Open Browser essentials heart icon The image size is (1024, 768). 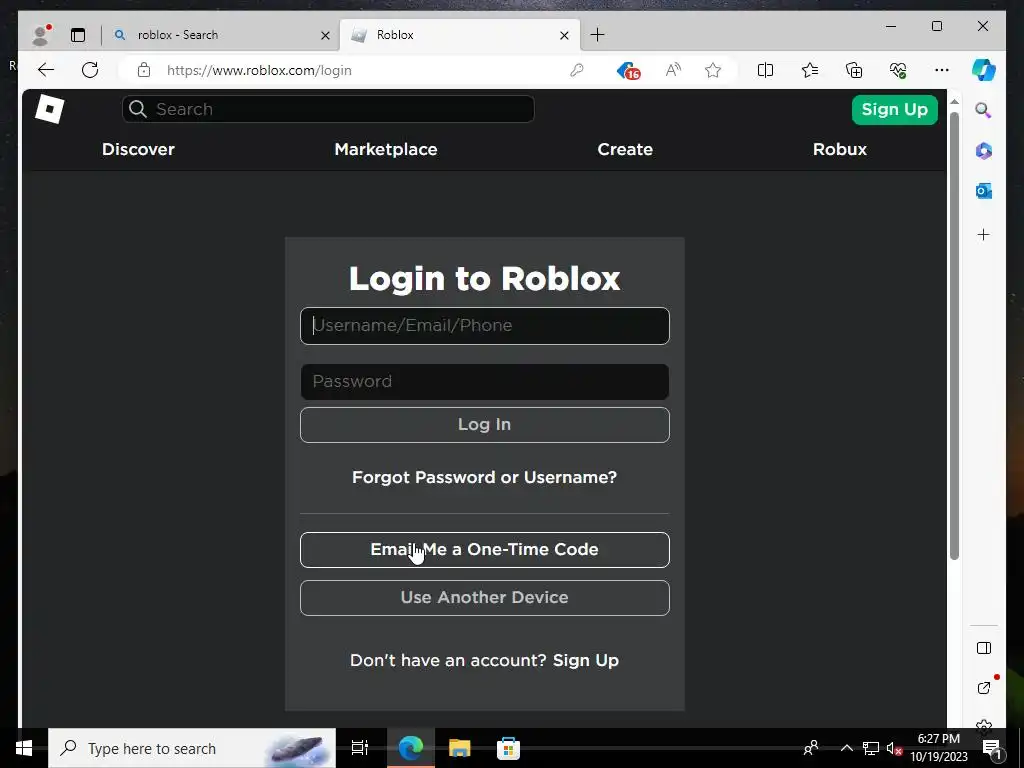click(x=898, y=70)
